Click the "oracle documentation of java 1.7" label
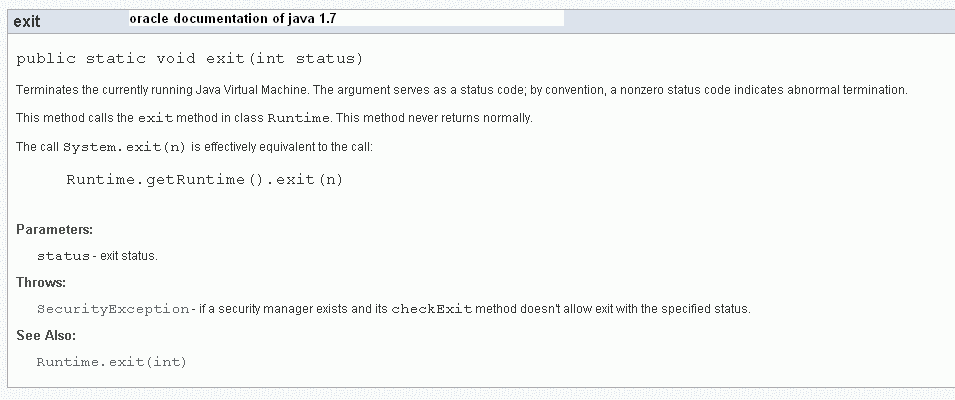Image resolution: width=955 pixels, height=400 pixels. tap(240, 19)
